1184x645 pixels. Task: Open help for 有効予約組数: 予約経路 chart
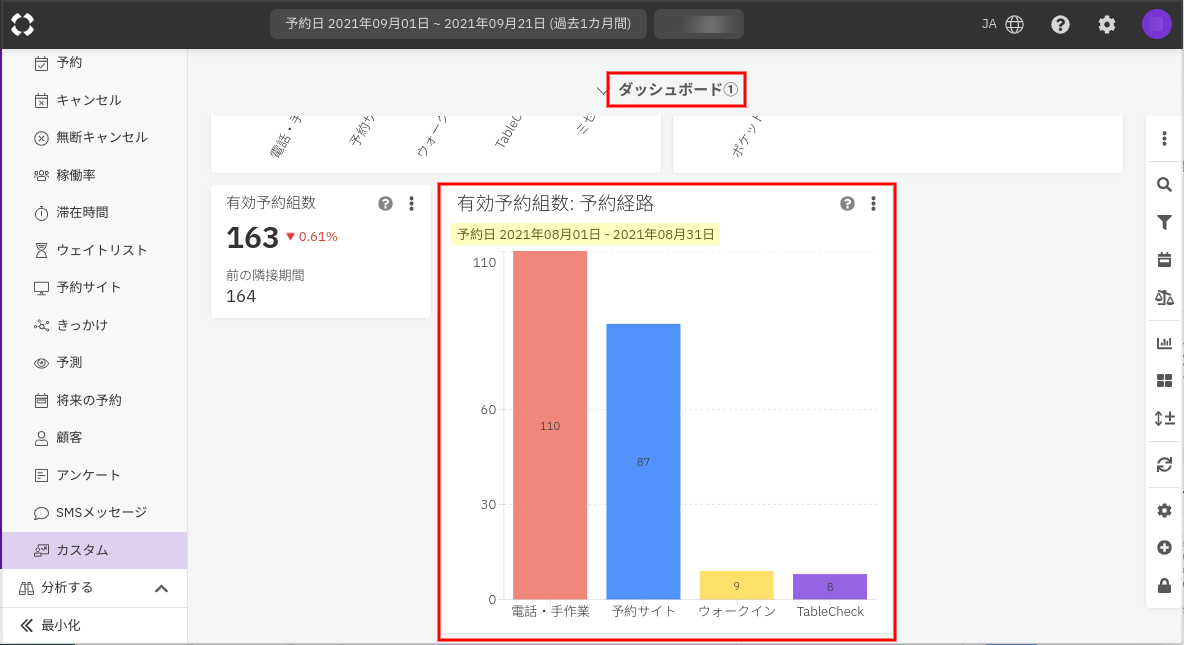click(848, 204)
